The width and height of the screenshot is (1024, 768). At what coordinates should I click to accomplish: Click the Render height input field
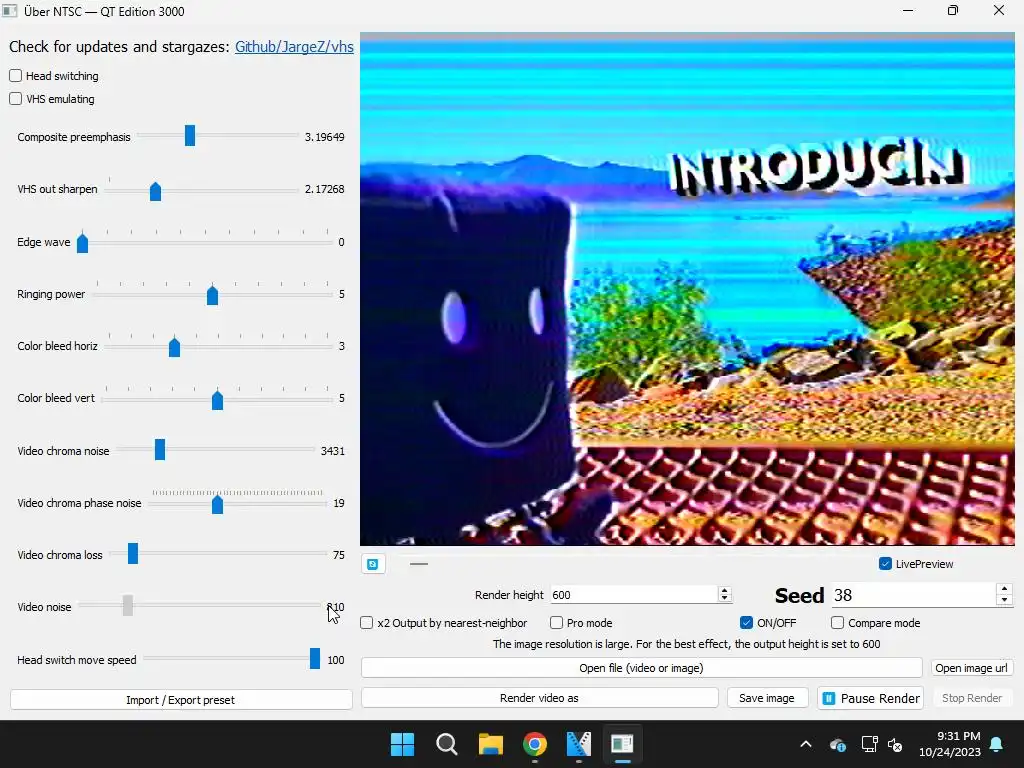pos(634,595)
